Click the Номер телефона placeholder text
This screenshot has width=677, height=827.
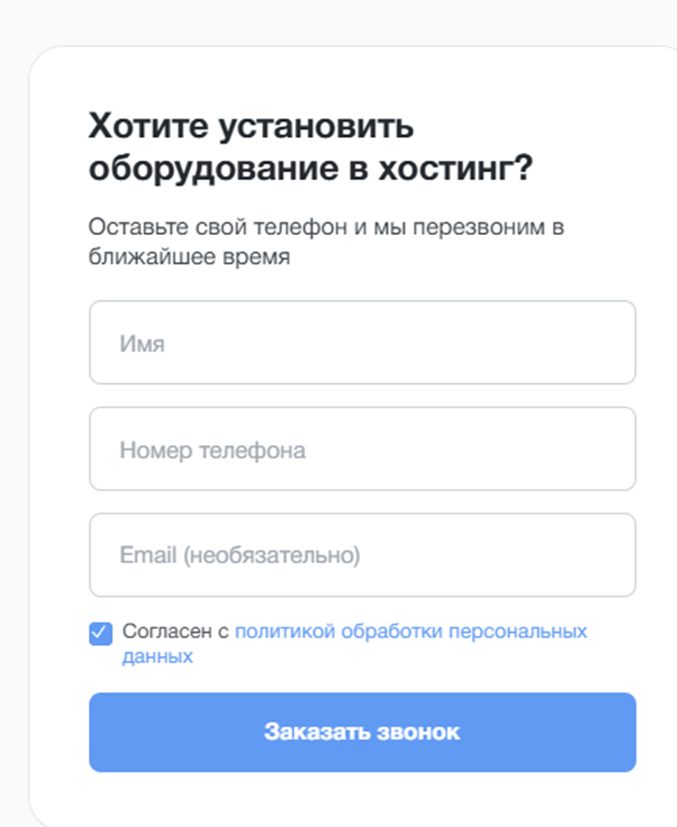pyautogui.click(x=212, y=450)
